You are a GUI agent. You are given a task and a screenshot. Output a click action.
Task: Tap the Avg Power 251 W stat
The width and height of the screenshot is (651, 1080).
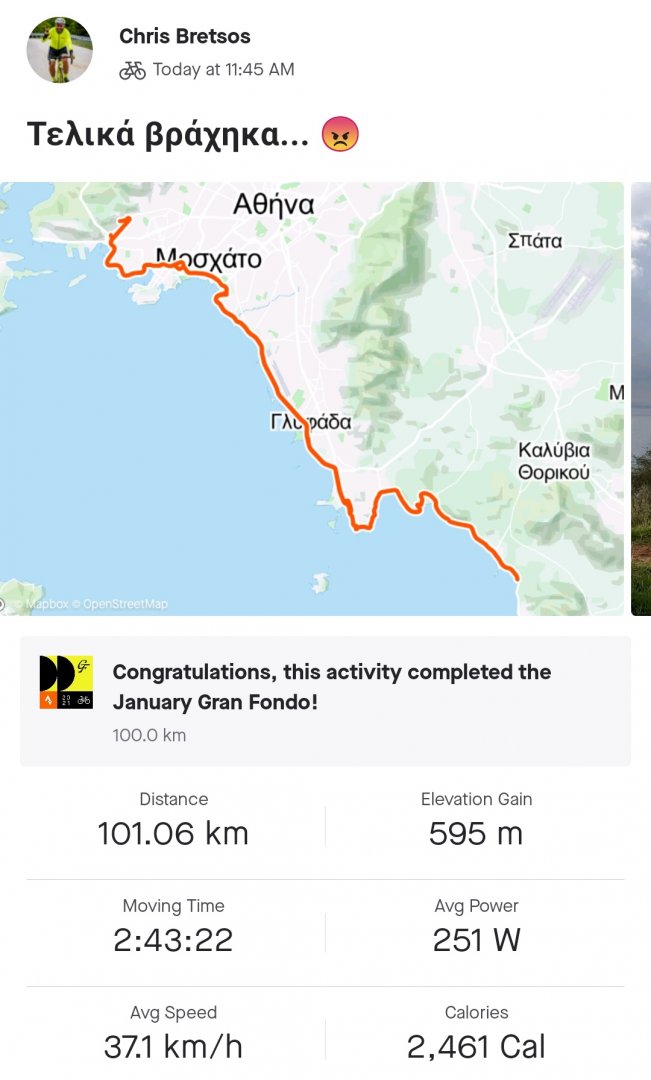pos(476,928)
